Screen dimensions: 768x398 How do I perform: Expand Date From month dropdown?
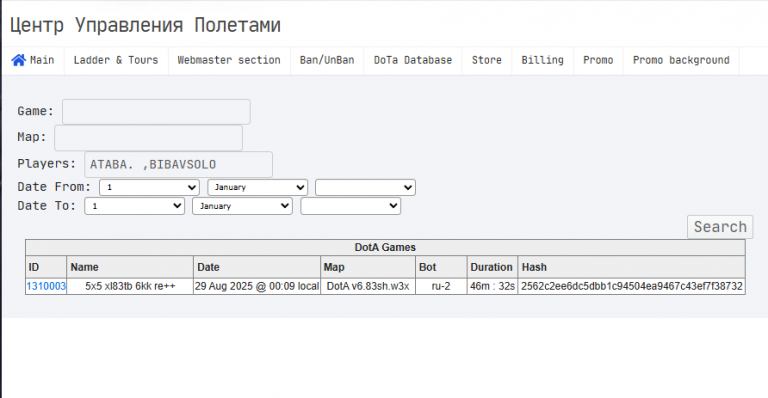tap(258, 187)
